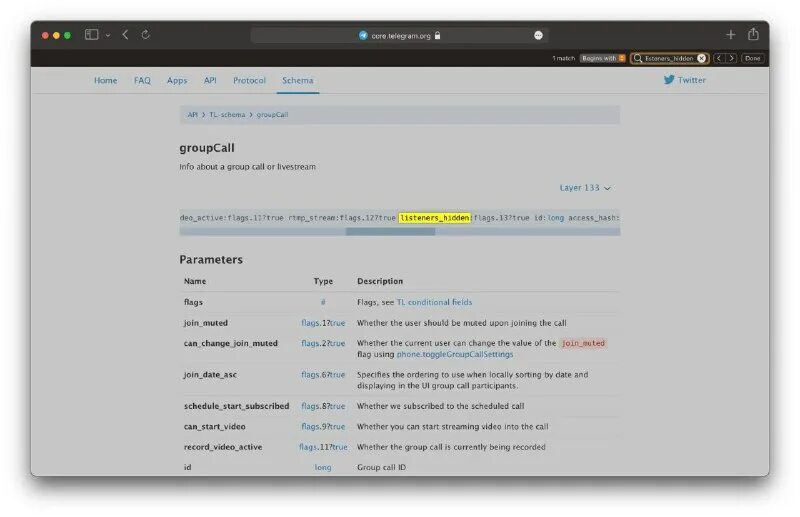Go back with the back arrow
The image size is (800, 517).
coord(126,35)
